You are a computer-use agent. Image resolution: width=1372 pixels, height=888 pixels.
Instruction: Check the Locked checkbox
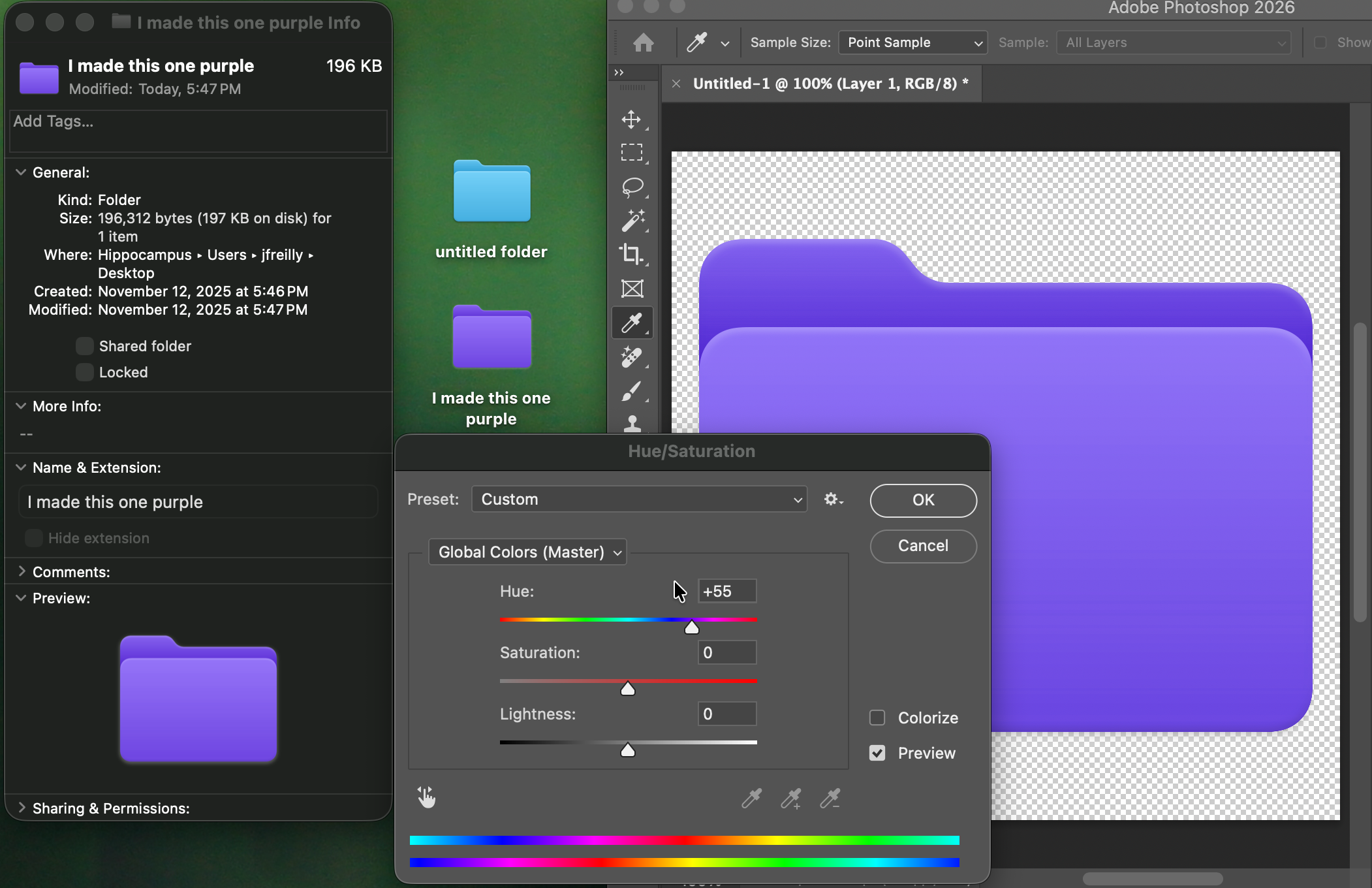pyautogui.click(x=84, y=372)
